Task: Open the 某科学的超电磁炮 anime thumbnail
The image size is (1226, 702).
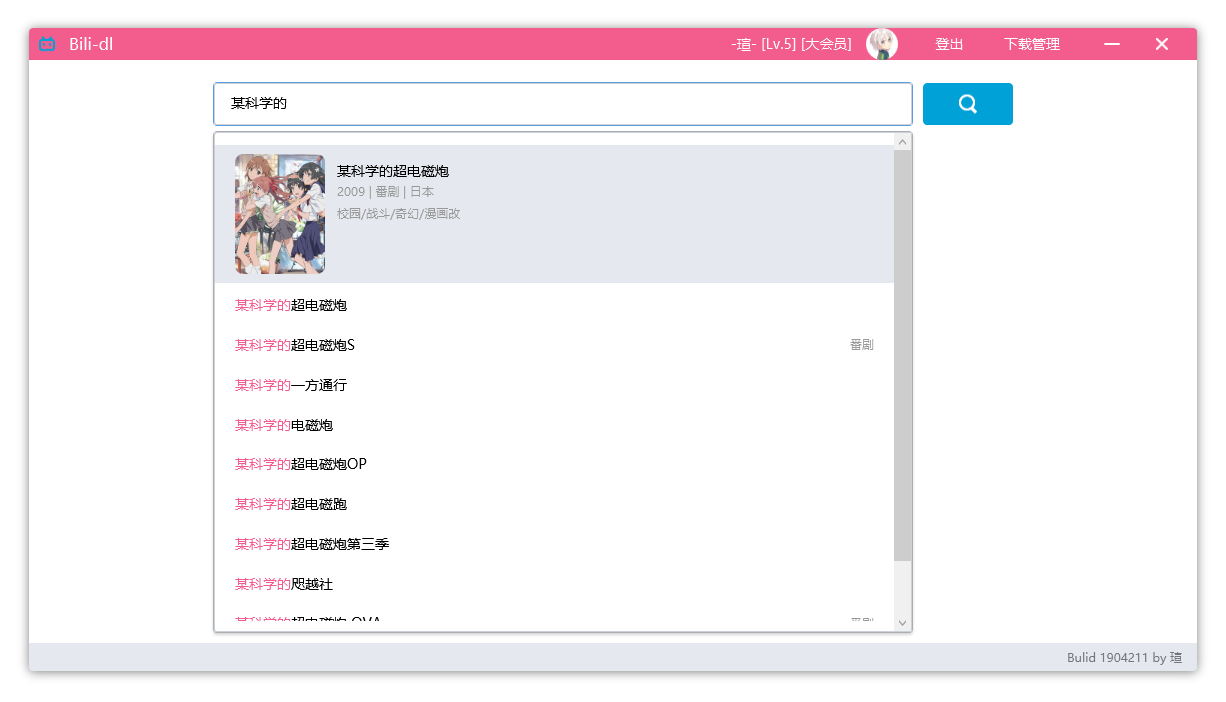Action: [280, 214]
